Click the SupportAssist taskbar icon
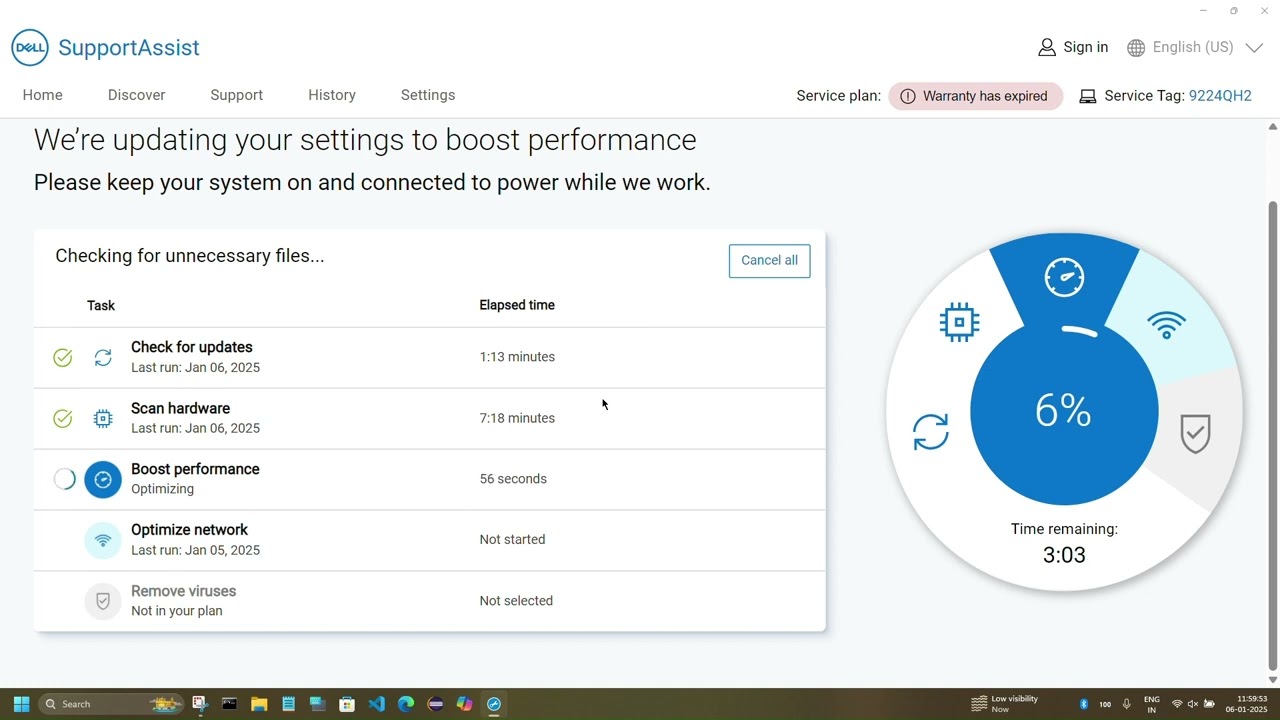This screenshot has height=720, width=1280. [x=494, y=704]
